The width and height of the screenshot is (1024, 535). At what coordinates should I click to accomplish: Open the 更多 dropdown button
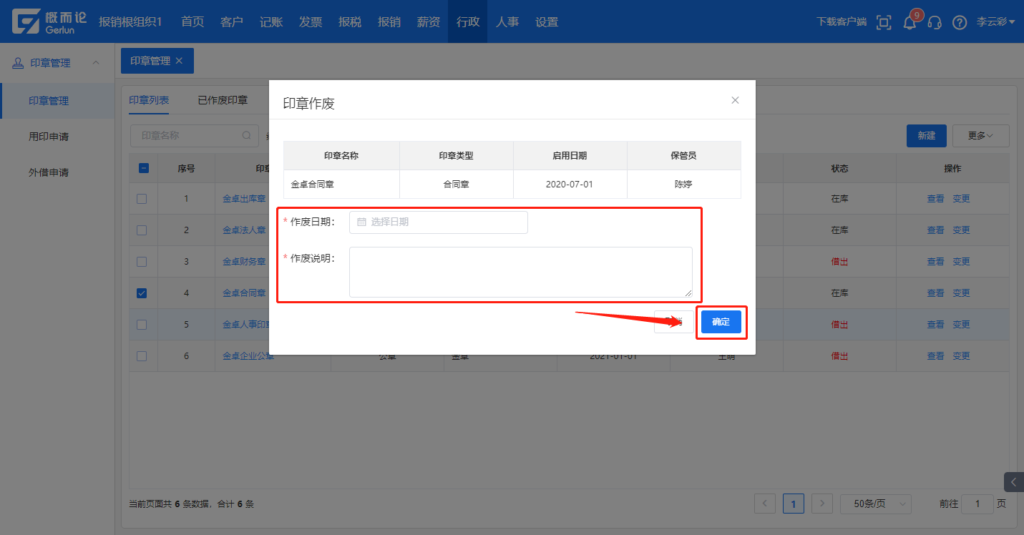[980, 135]
